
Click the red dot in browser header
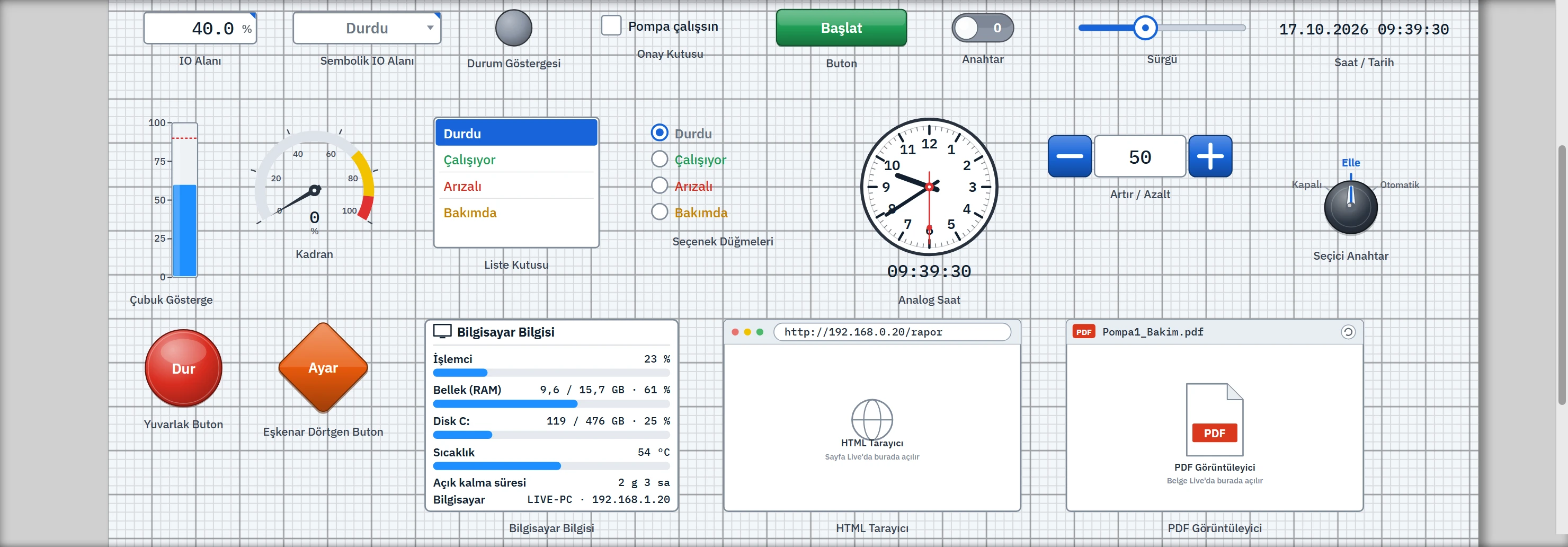tap(735, 332)
